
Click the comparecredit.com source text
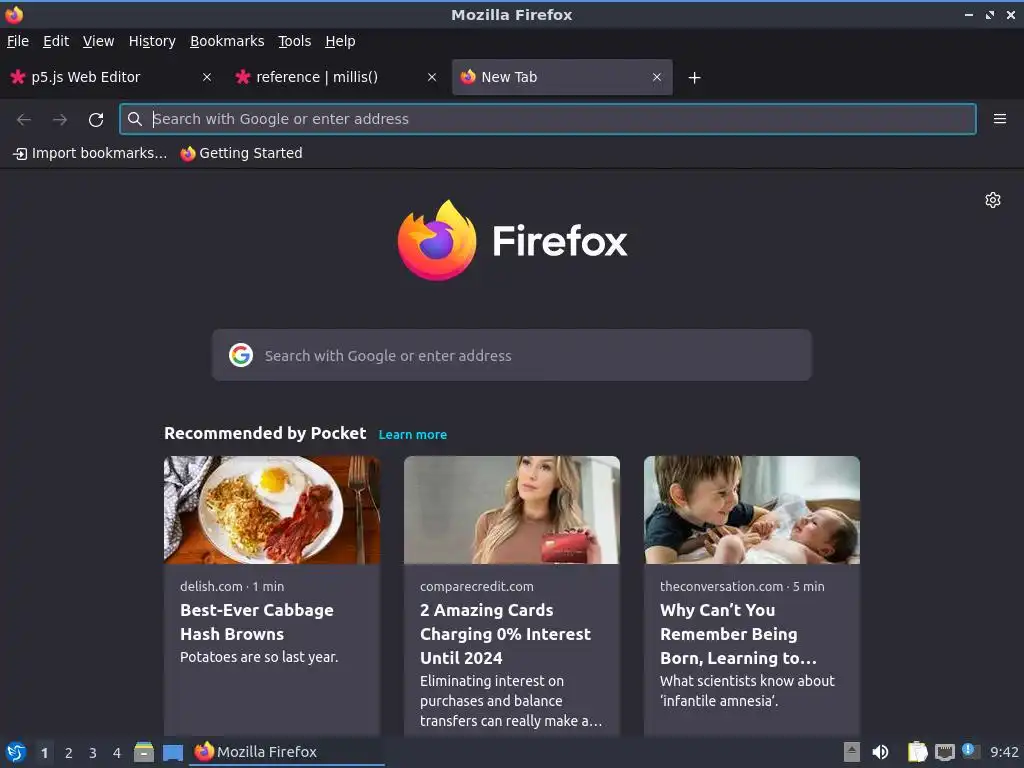477,586
